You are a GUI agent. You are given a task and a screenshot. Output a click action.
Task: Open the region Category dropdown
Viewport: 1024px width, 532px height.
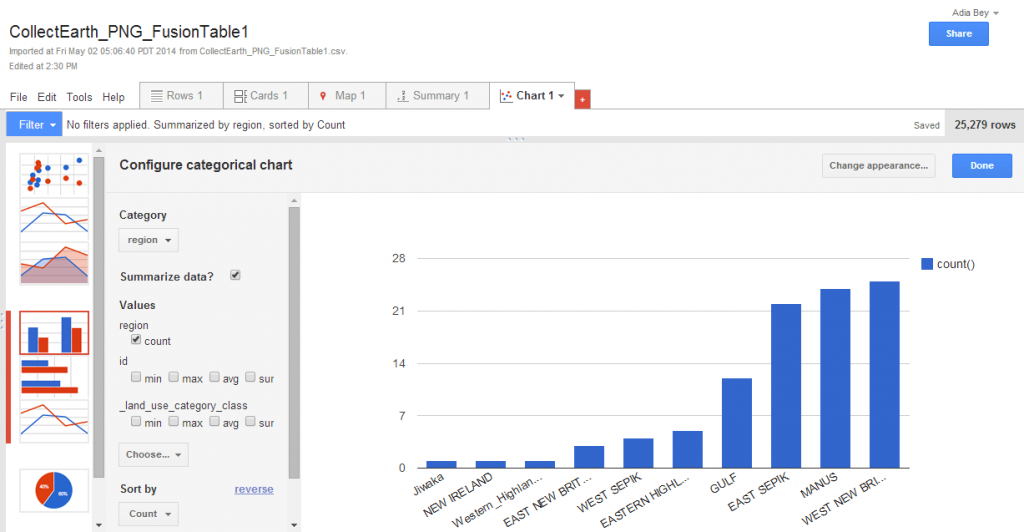click(x=148, y=240)
